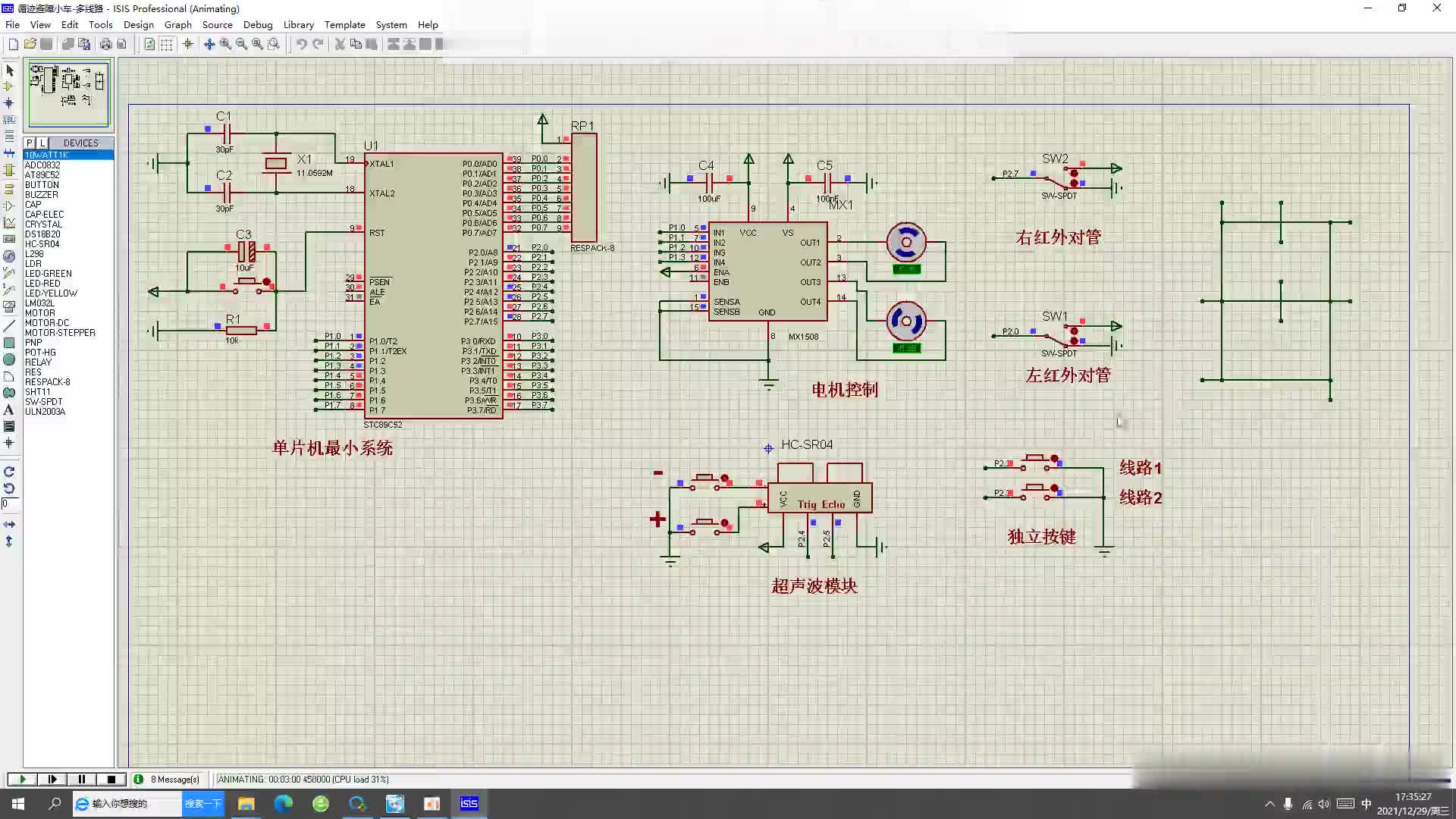Image resolution: width=1456 pixels, height=819 pixels.
Task: Select the Selection Mode arrow tool
Action: [x=9, y=71]
